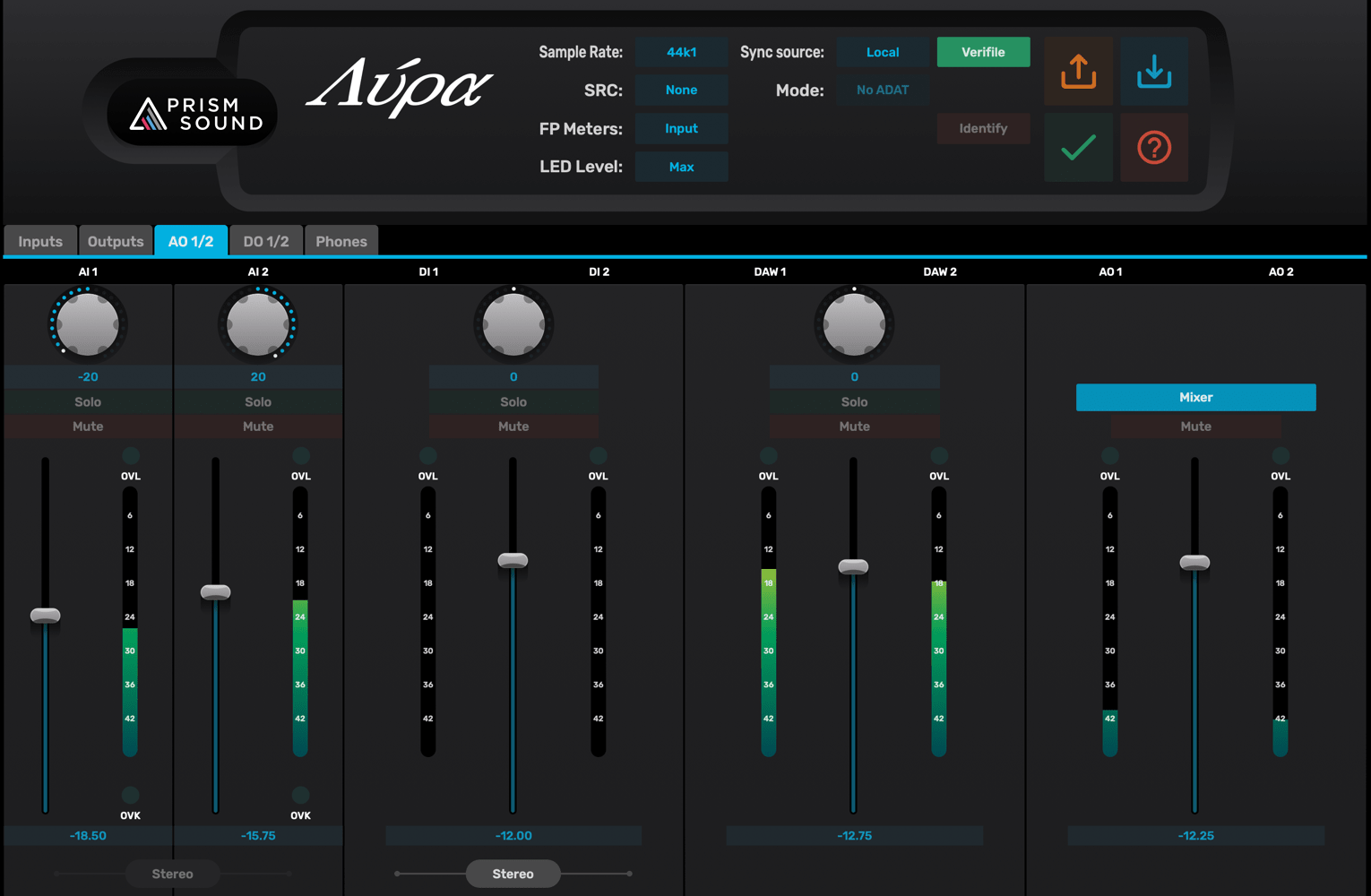This screenshot has width=1371, height=896.
Task: Open the LED Level Max selector
Action: pos(681,167)
